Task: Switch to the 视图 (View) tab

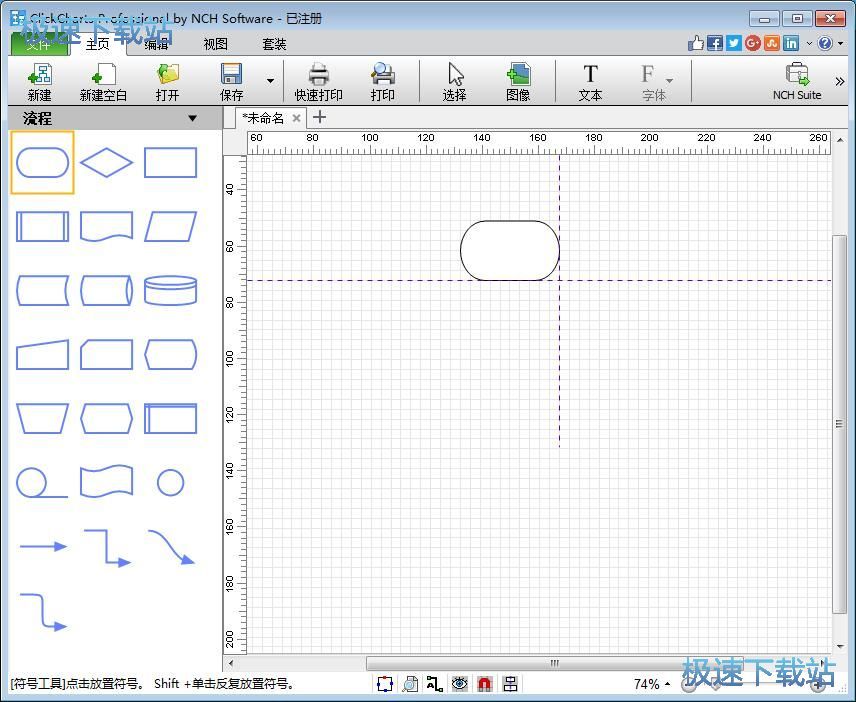Action: click(215, 44)
